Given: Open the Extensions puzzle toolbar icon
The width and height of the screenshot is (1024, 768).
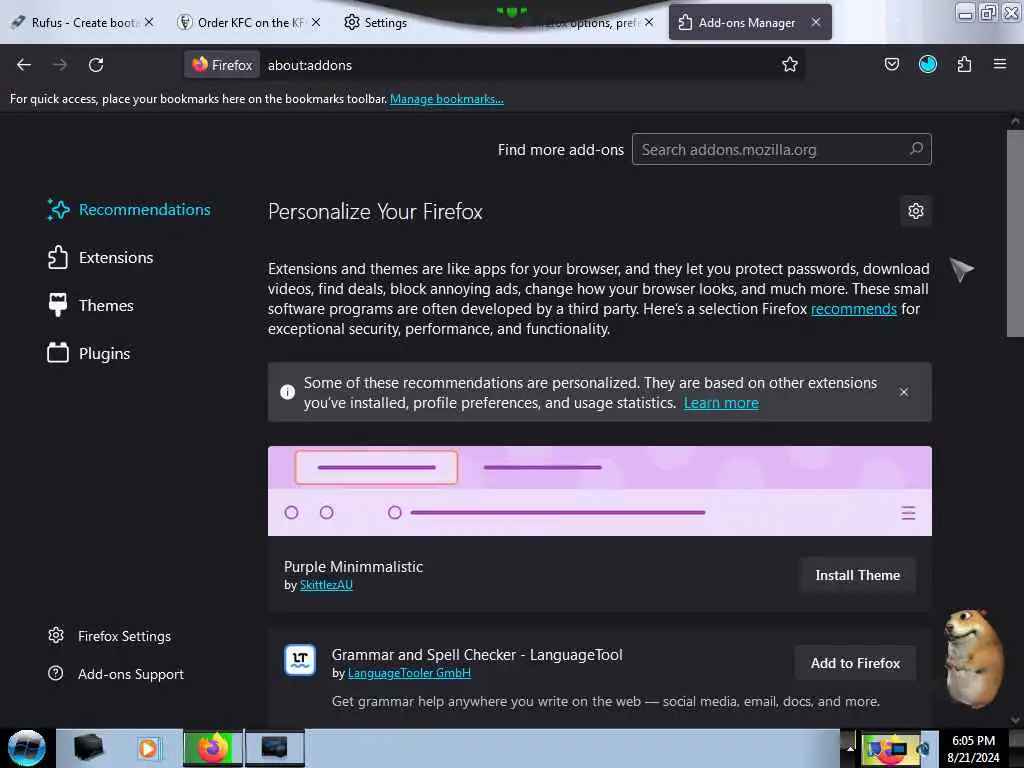Looking at the screenshot, I should 964,64.
